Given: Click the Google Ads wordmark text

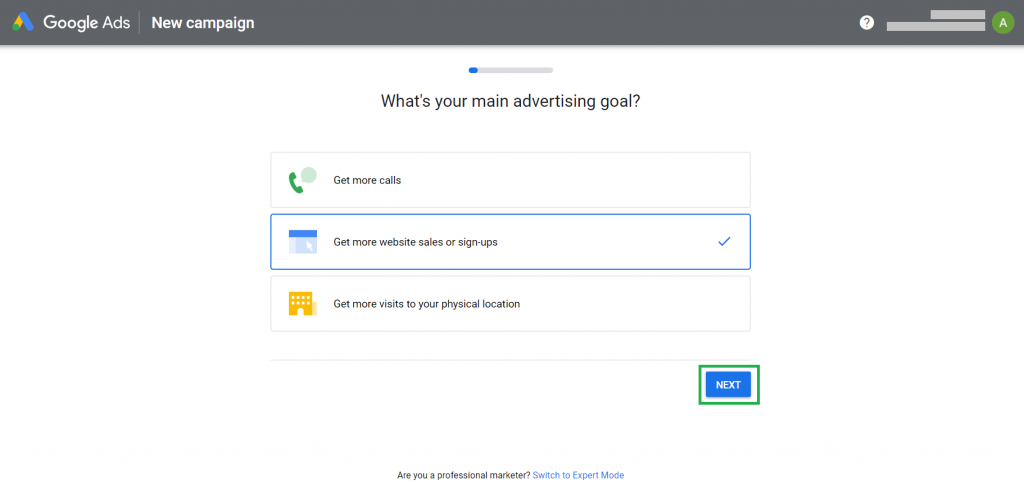Looking at the screenshot, I should [x=86, y=23].
